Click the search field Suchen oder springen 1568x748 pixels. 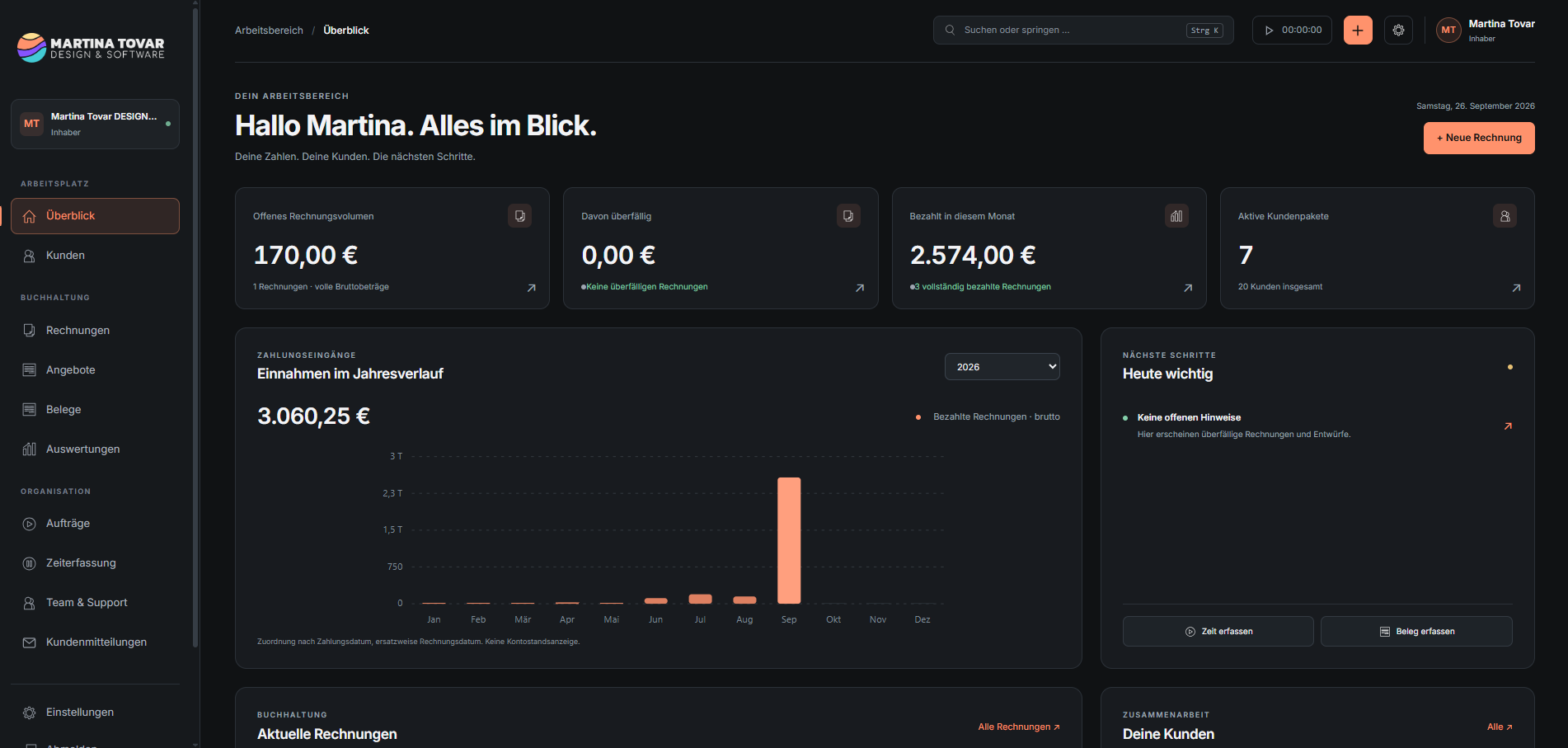click(1083, 31)
